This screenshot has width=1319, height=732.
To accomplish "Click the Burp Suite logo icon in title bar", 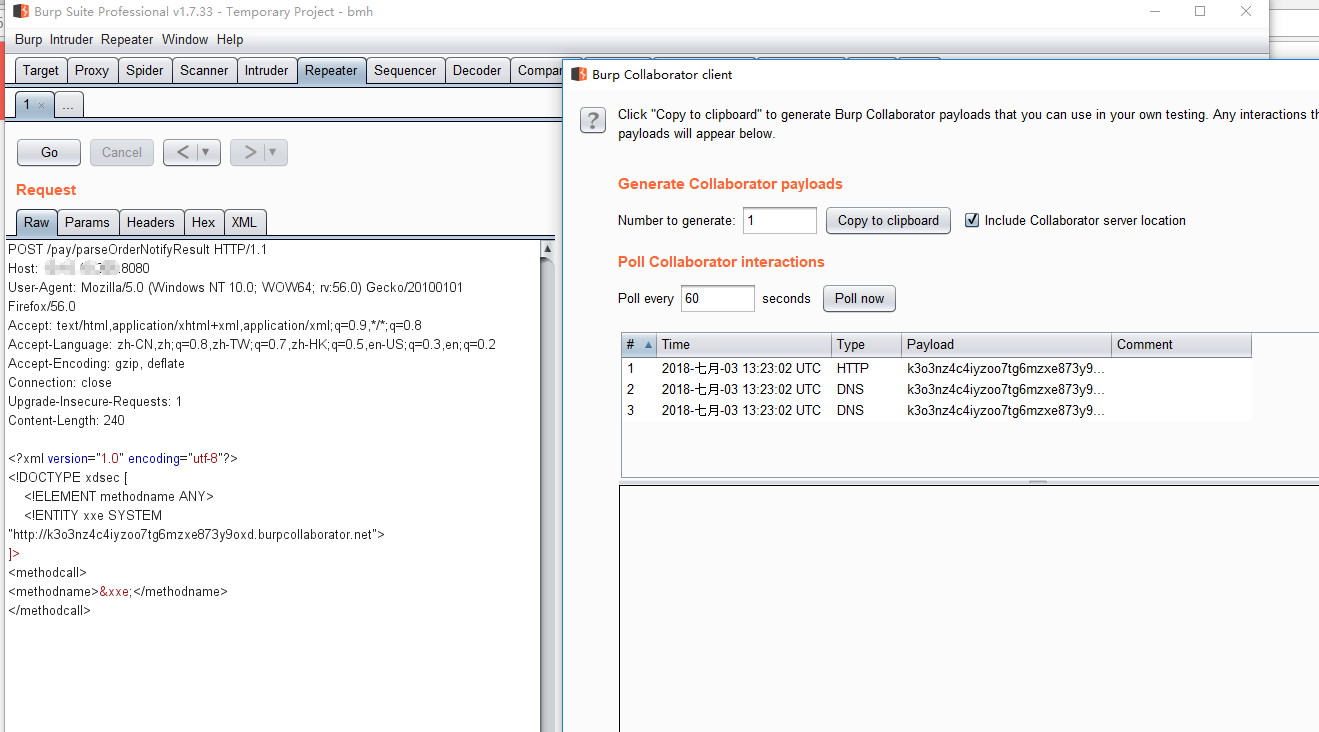I will tap(21, 12).
